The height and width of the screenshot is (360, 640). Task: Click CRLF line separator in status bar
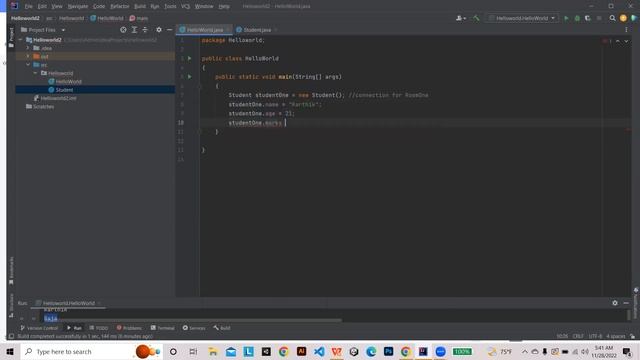578,336
